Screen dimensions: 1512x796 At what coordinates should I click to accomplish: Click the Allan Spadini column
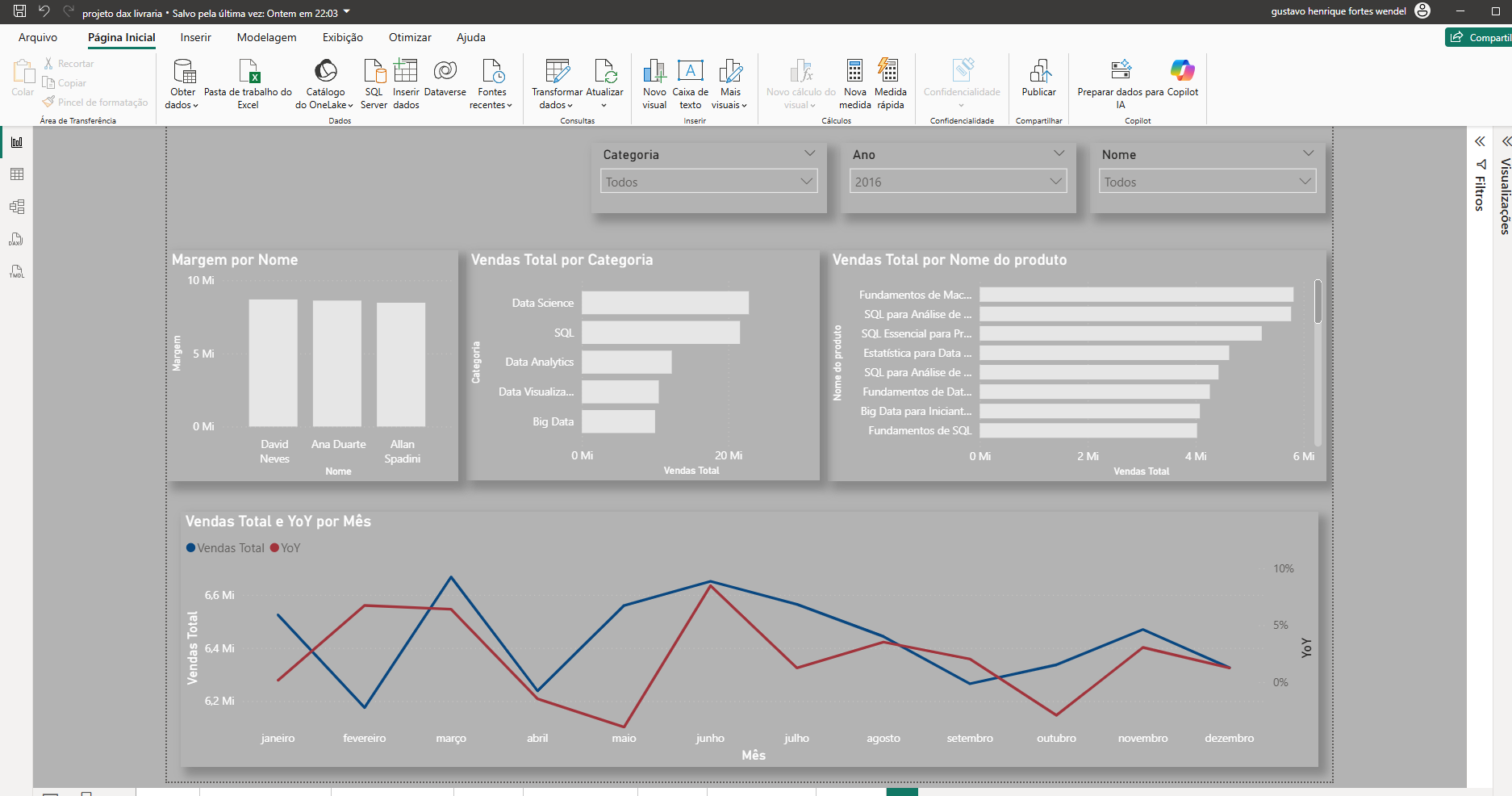[401, 365]
